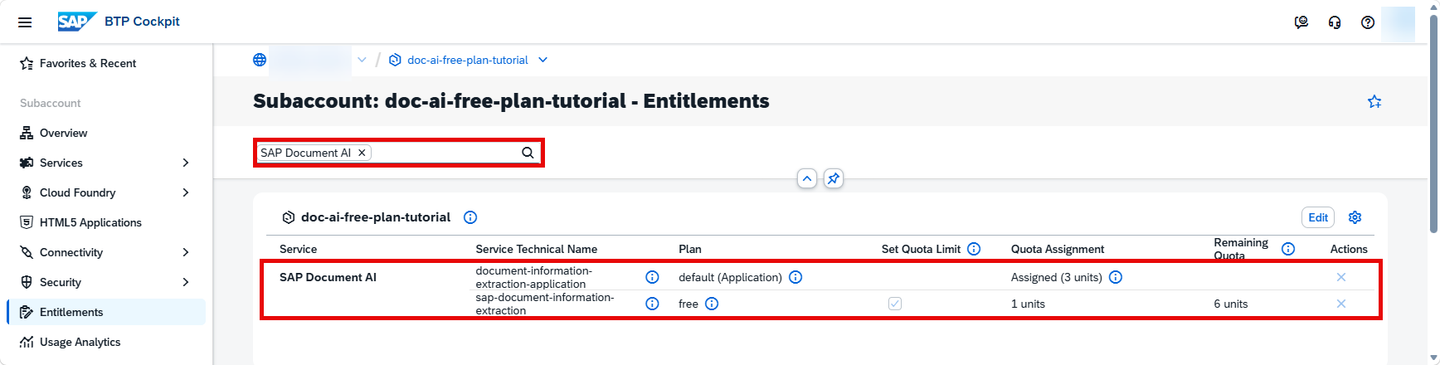The height and width of the screenshot is (365, 1440).
Task: Delete the default (Application) plan row
Action: (x=1341, y=277)
